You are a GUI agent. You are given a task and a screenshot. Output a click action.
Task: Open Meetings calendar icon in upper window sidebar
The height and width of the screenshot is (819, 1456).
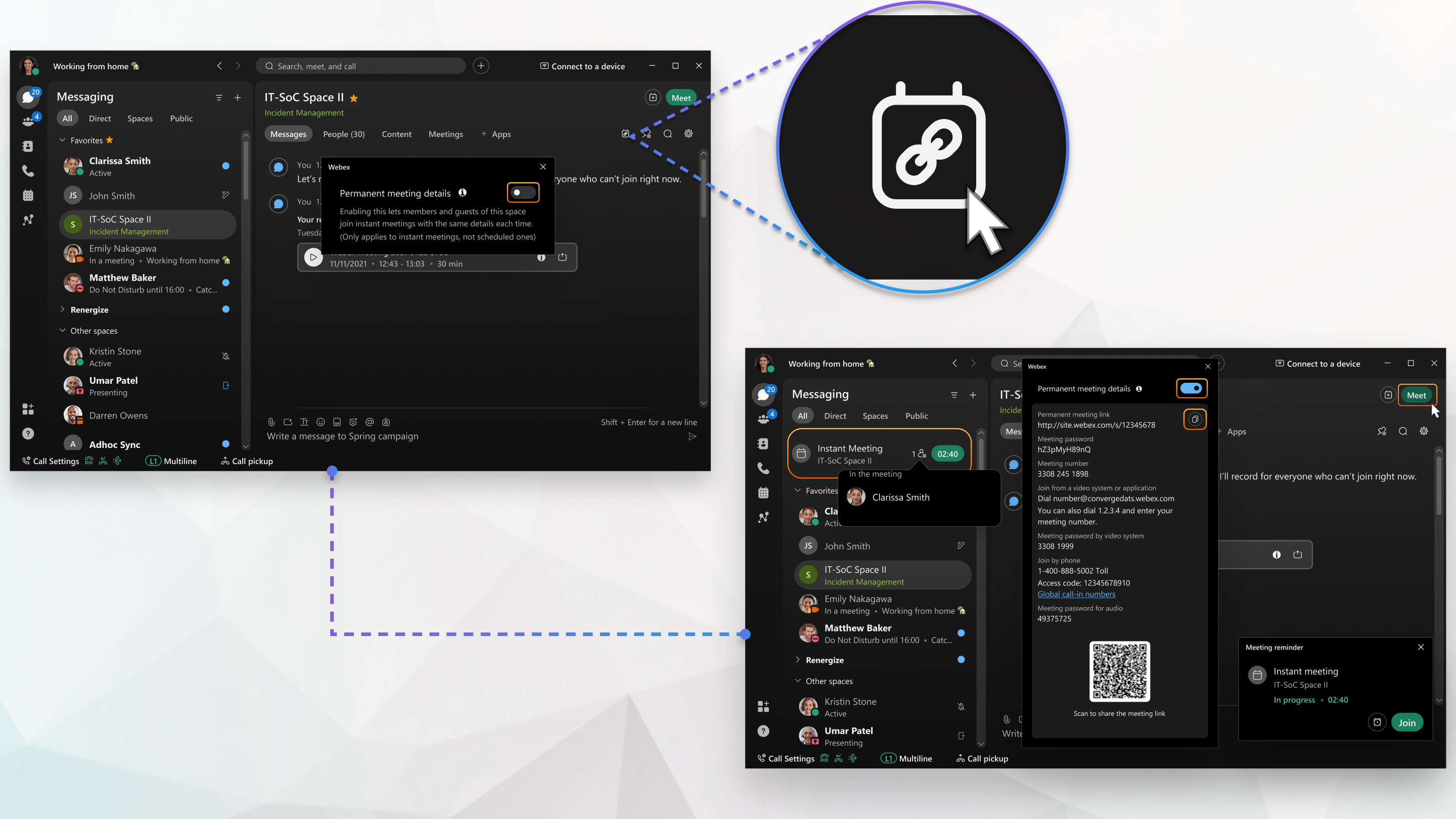tap(28, 196)
